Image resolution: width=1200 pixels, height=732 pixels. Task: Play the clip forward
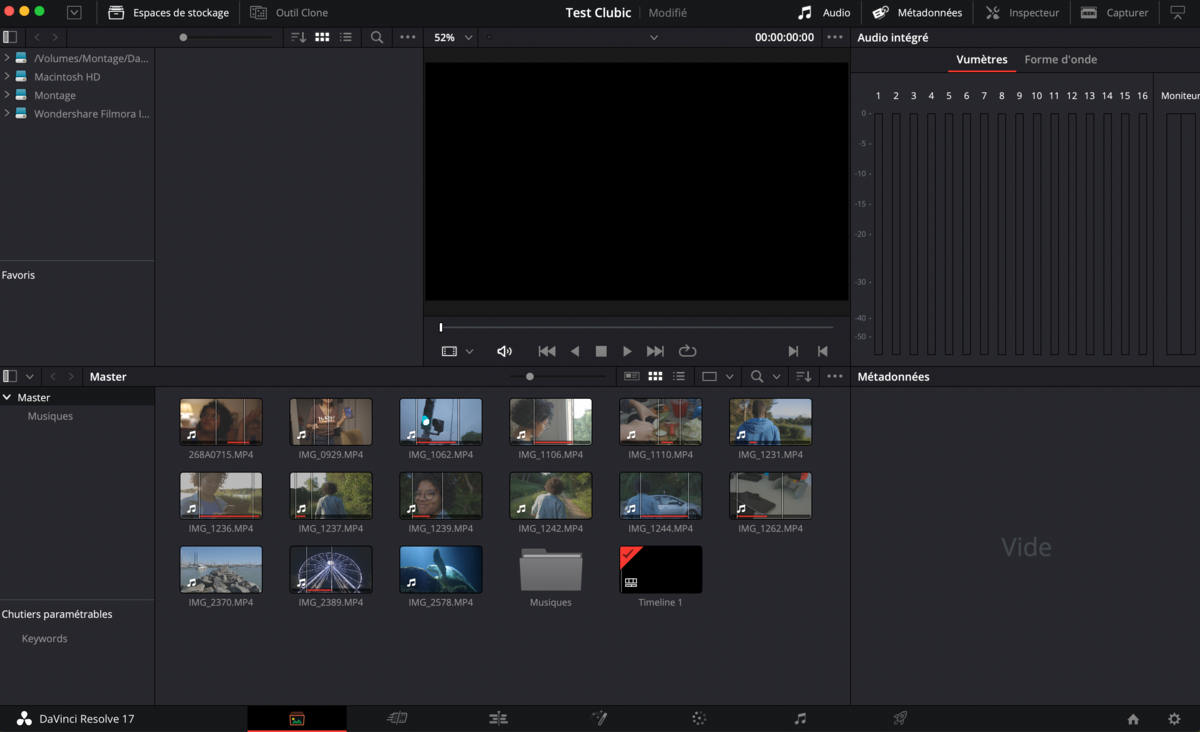(x=627, y=351)
